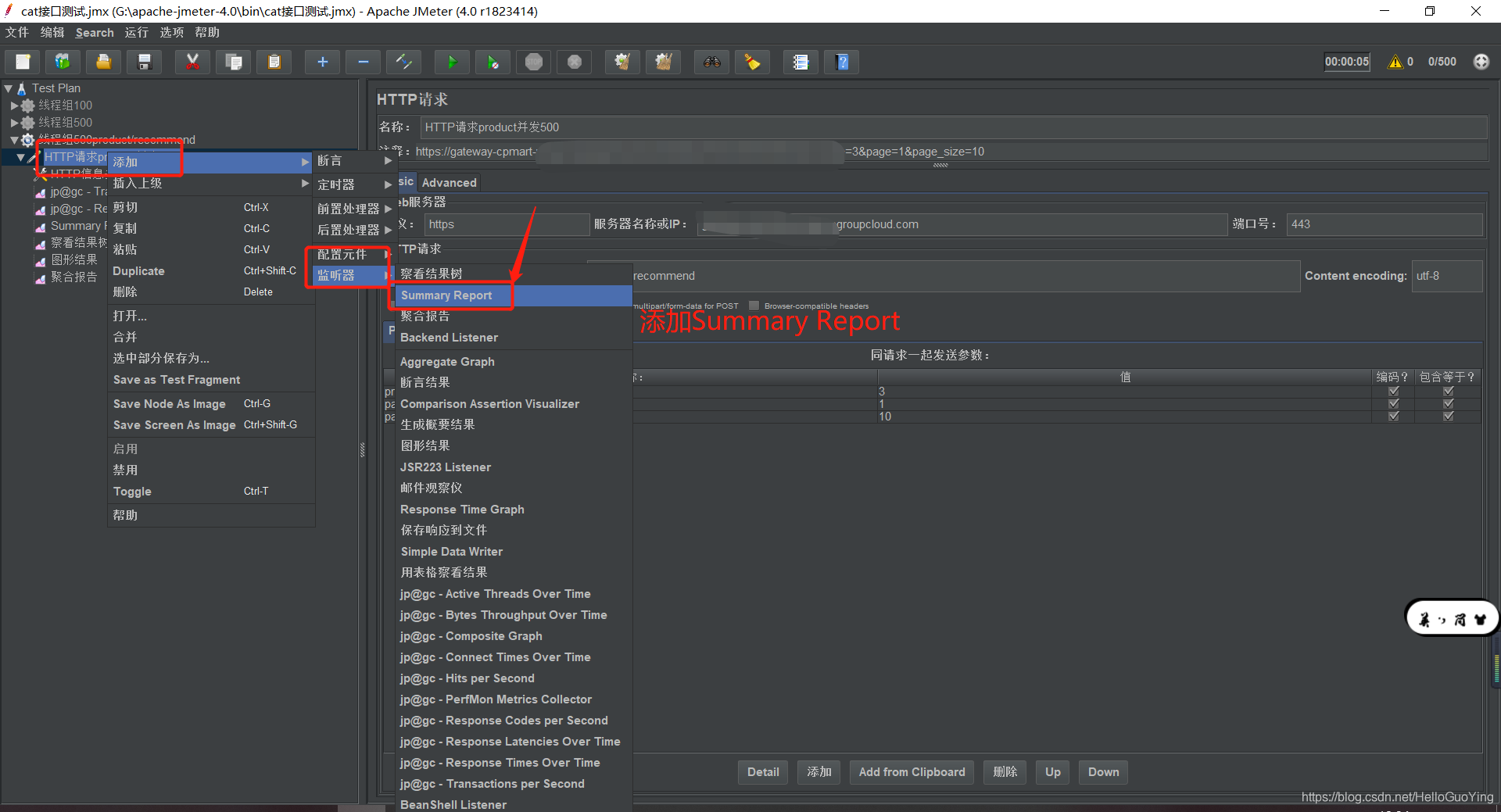1501x812 pixels.
Task: Open the 断言 submenu
Action: click(x=355, y=161)
